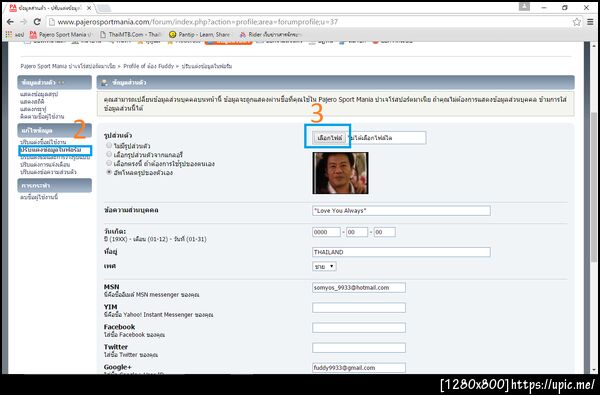Click the current avatar thumbnail image
Screen dimensions: 600x395
point(341,173)
